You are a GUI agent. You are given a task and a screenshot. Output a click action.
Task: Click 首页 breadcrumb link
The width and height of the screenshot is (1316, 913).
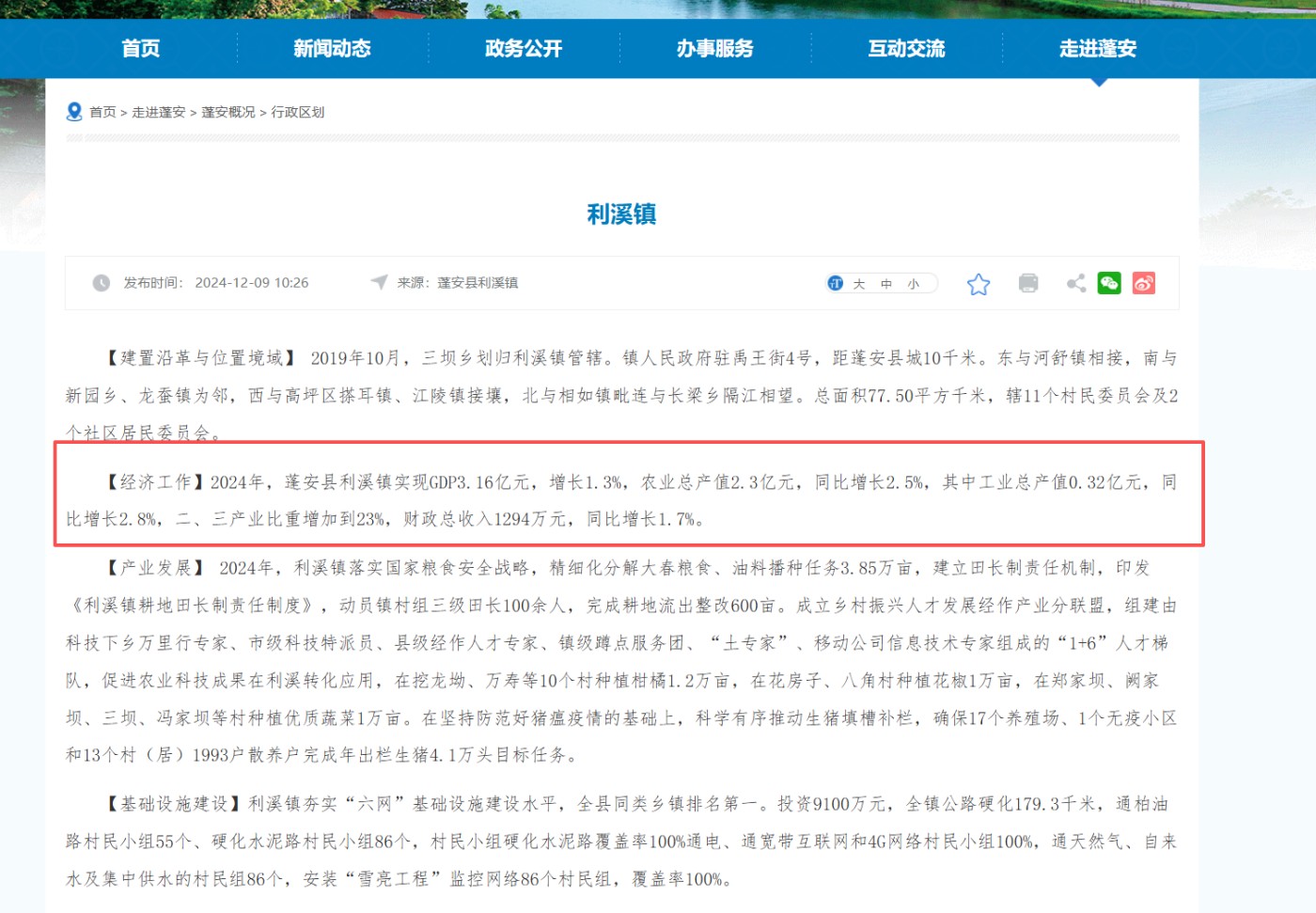pyautogui.click(x=102, y=112)
